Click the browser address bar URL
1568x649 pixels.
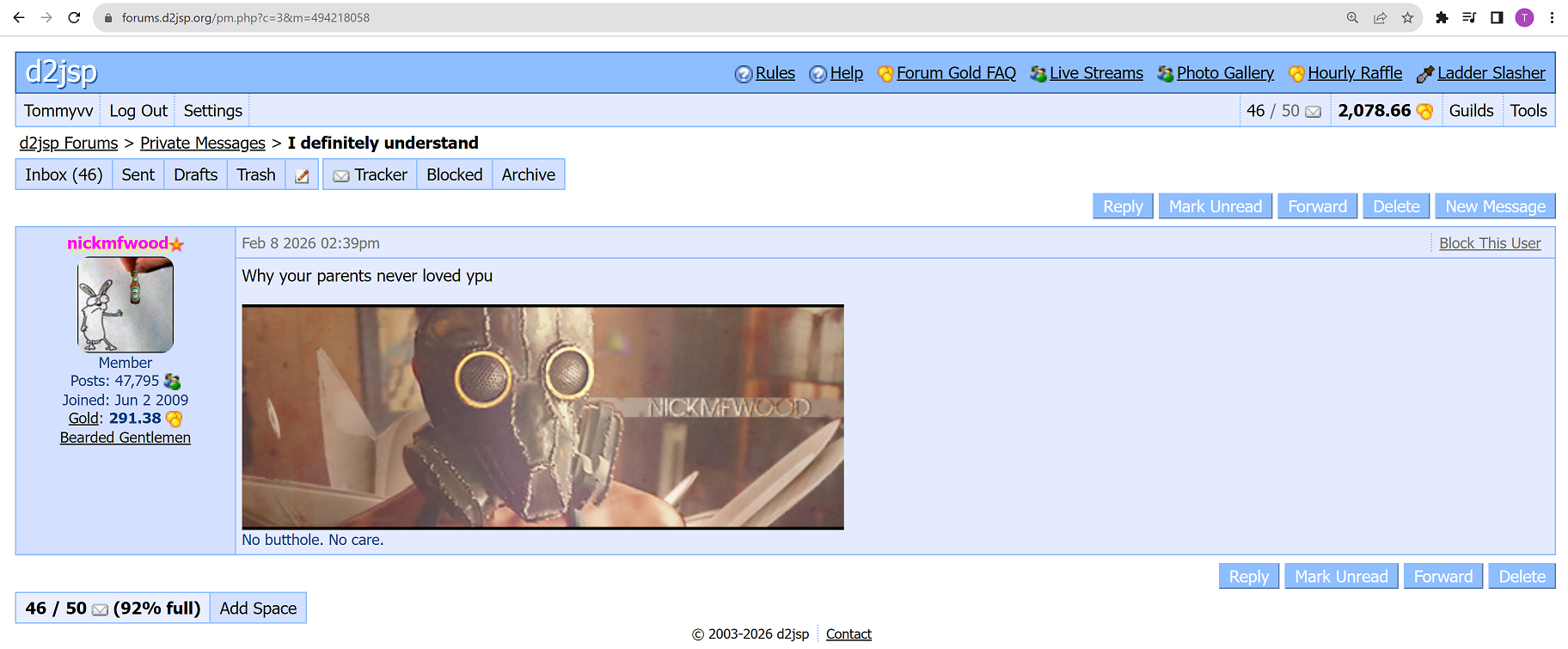246,17
